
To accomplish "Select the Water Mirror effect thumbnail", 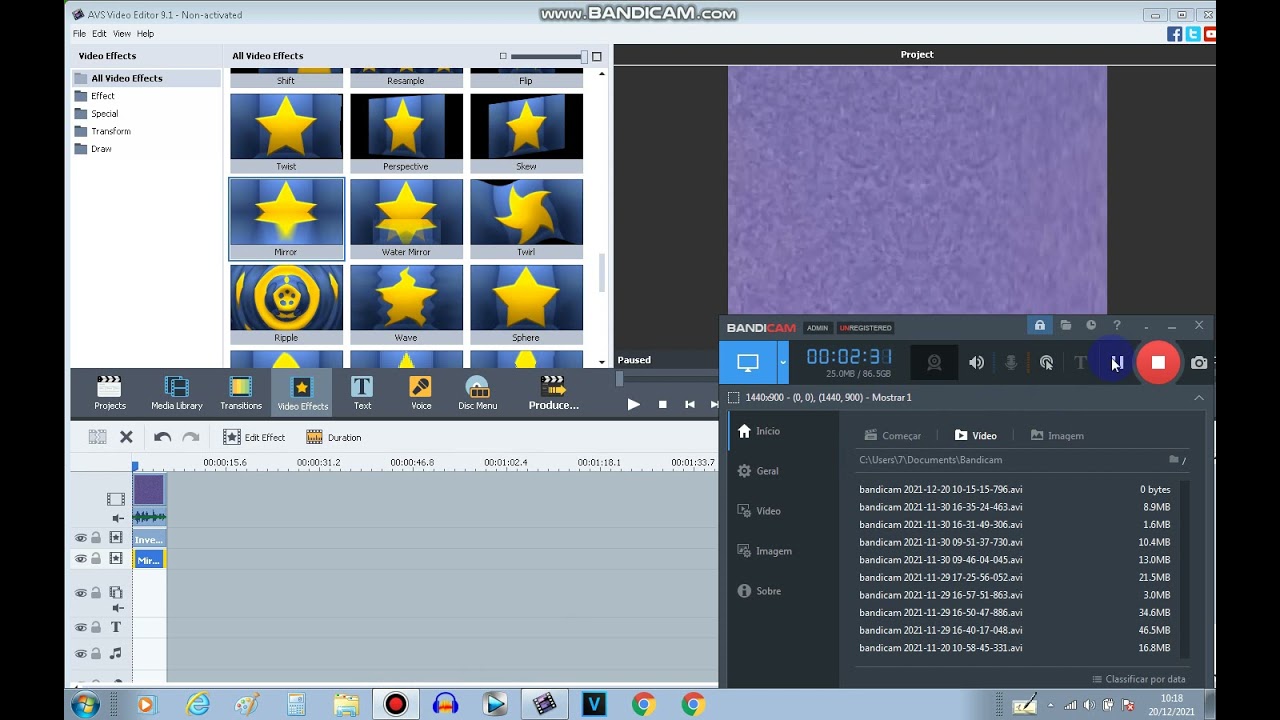I will point(406,219).
